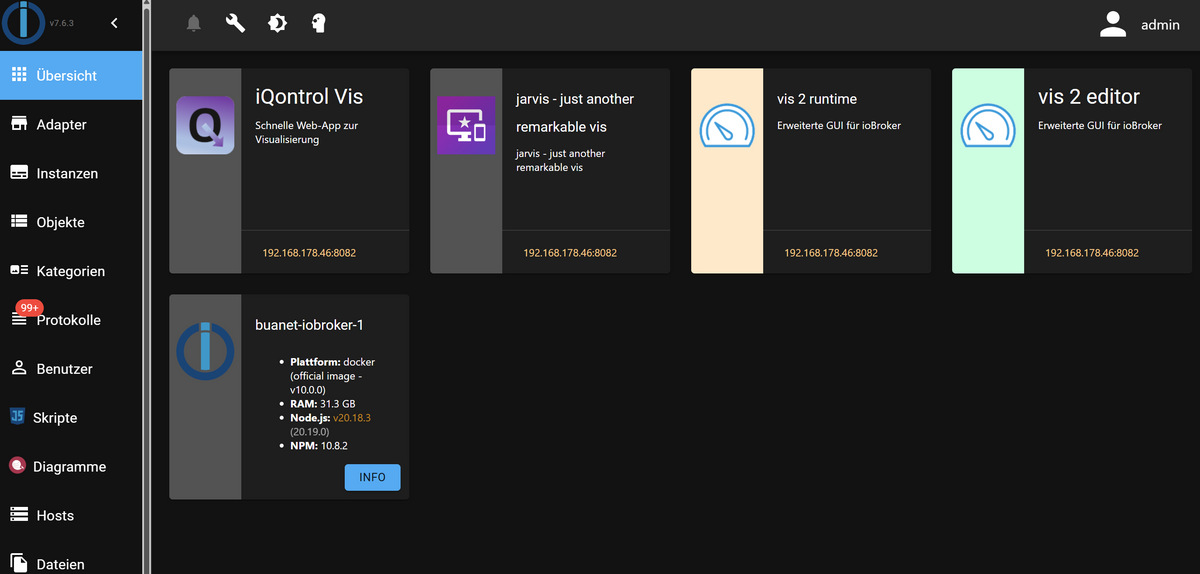
Task: Click the Benutzer person icon
Action: tap(19, 369)
